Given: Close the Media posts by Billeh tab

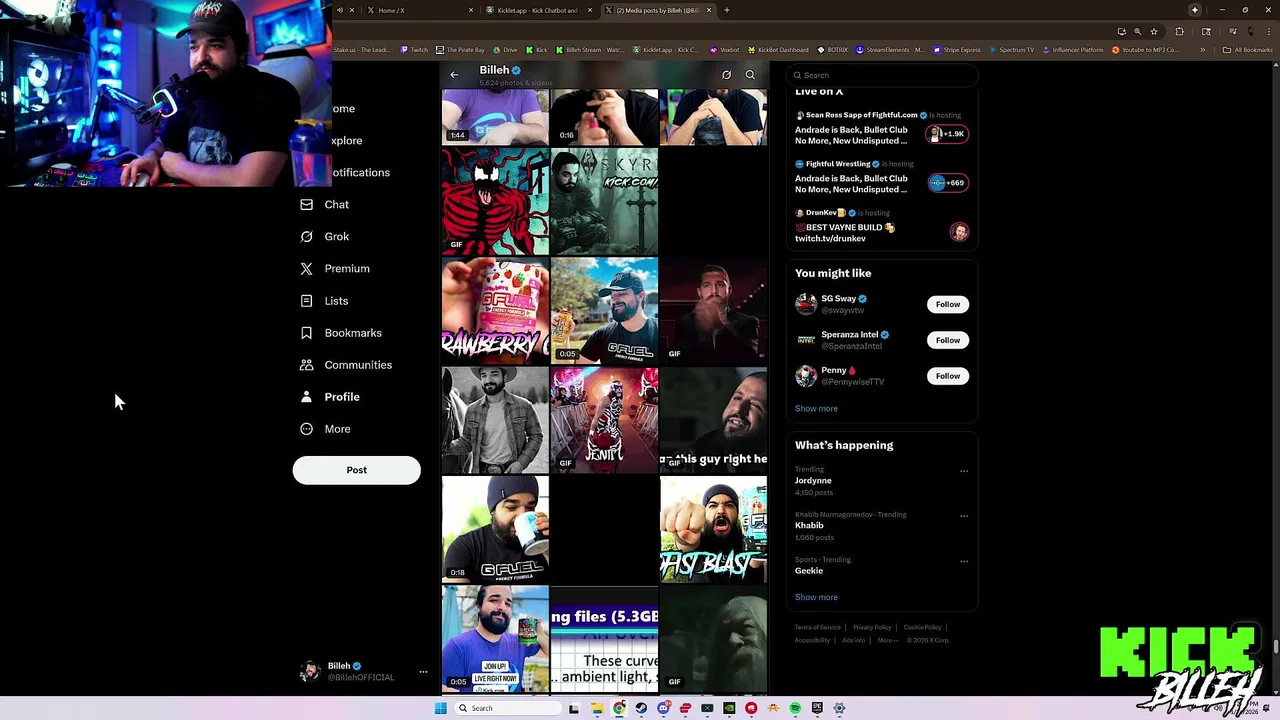Looking at the screenshot, I should (709, 10).
